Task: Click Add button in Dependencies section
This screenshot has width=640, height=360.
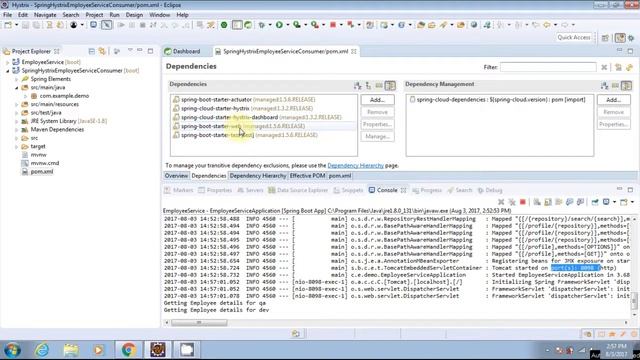Action: (x=377, y=100)
